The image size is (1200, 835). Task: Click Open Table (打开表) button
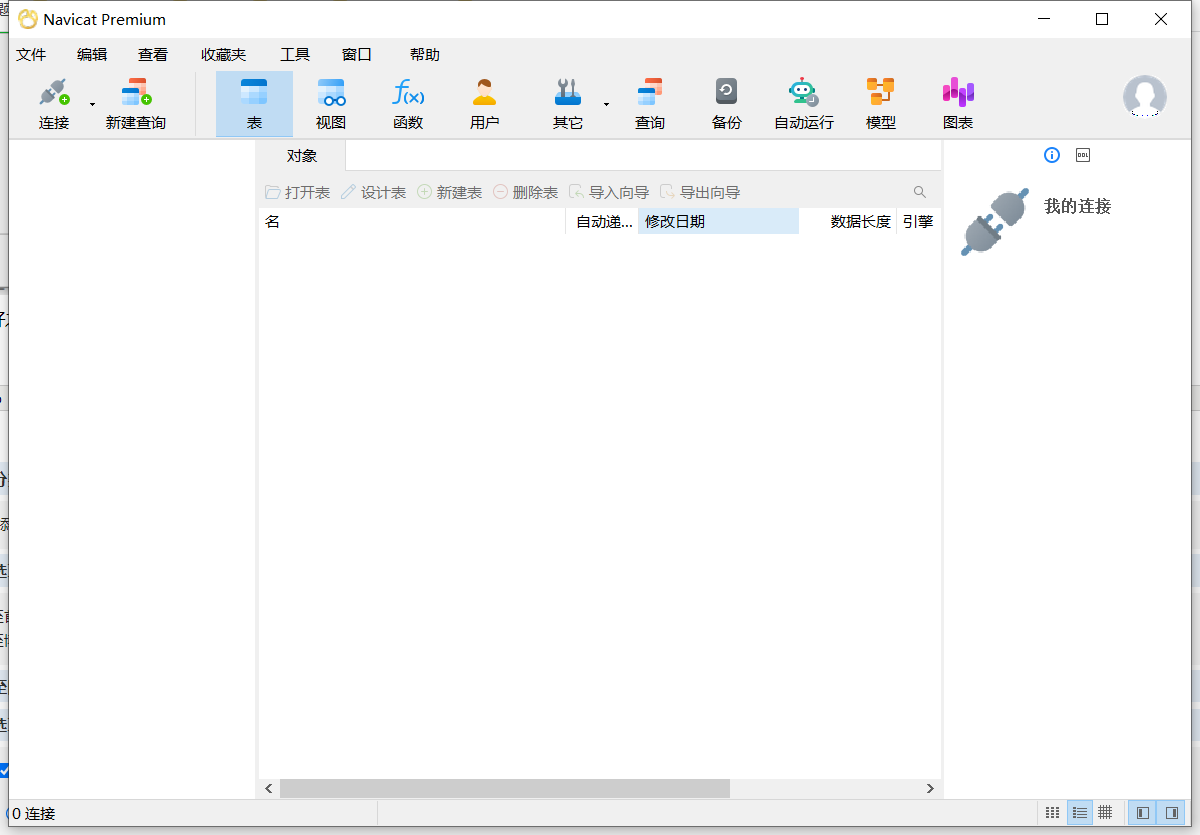(x=297, y=192)
